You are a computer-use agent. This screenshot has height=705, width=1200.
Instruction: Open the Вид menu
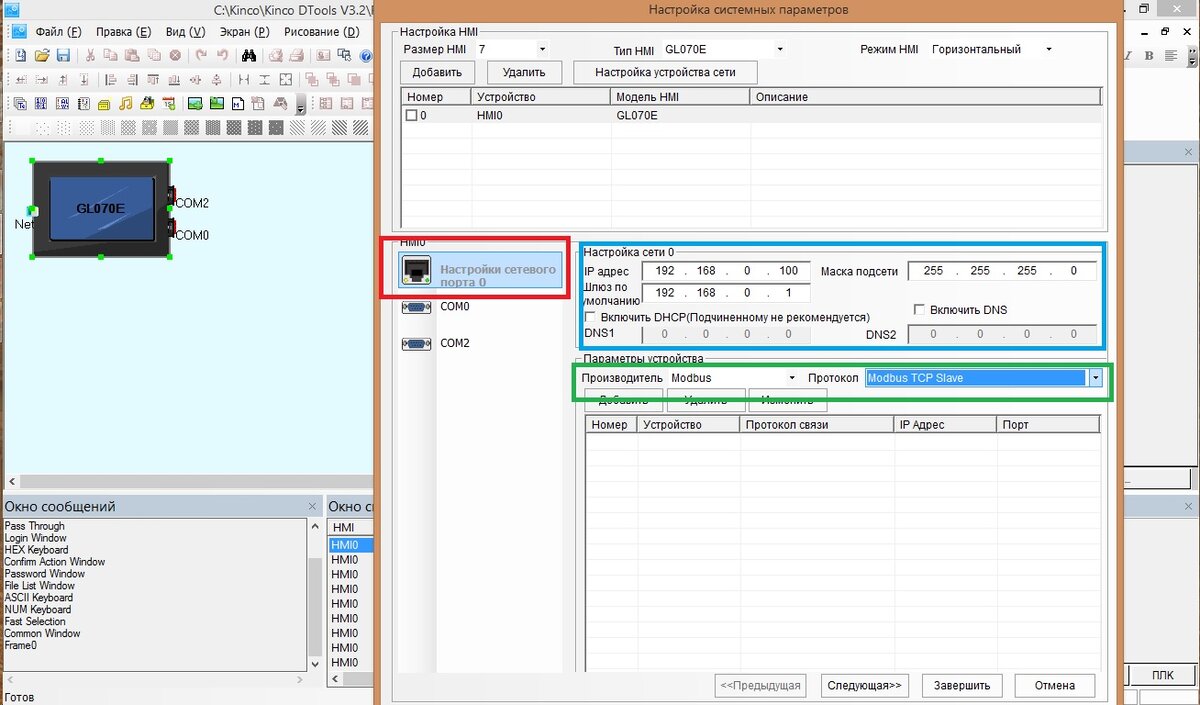click(x=183, y=31)
